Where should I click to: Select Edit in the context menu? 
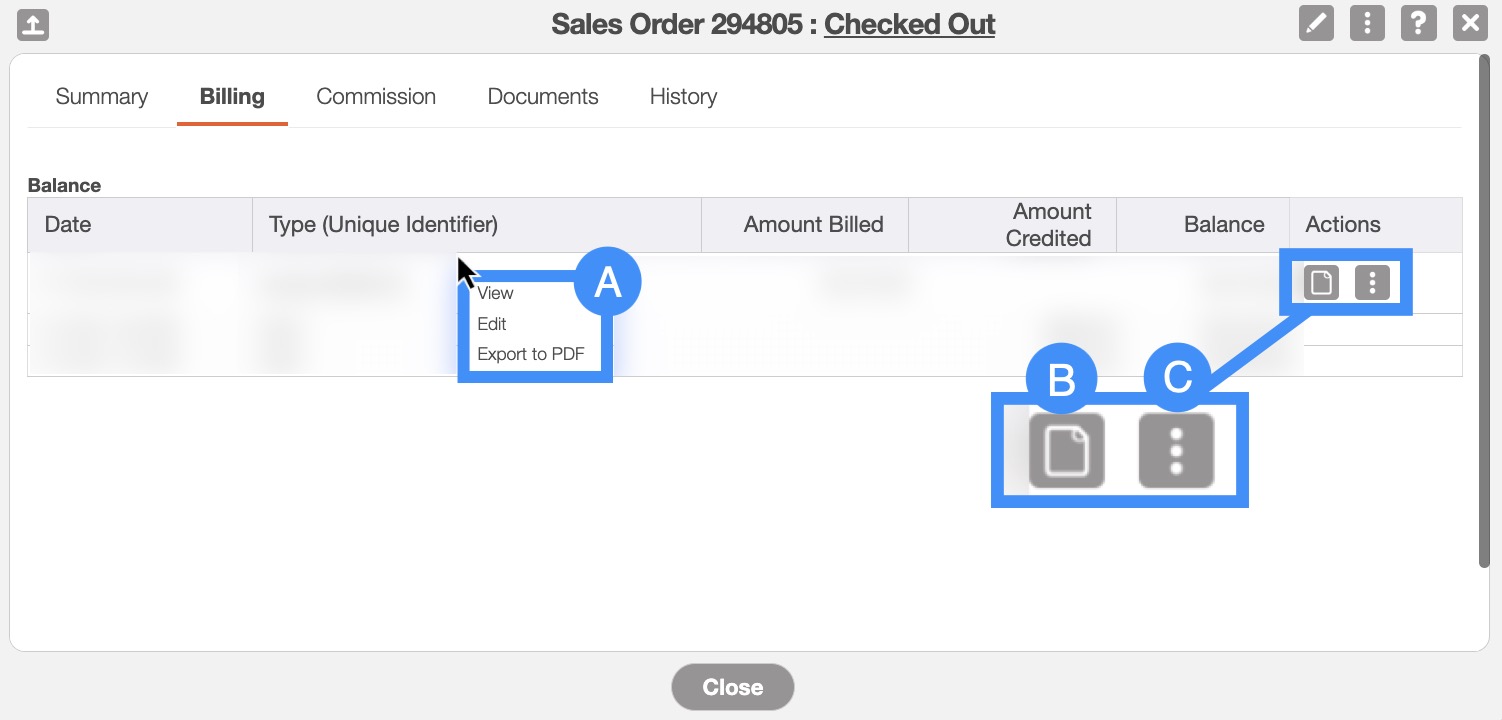[x=492, y=324]
